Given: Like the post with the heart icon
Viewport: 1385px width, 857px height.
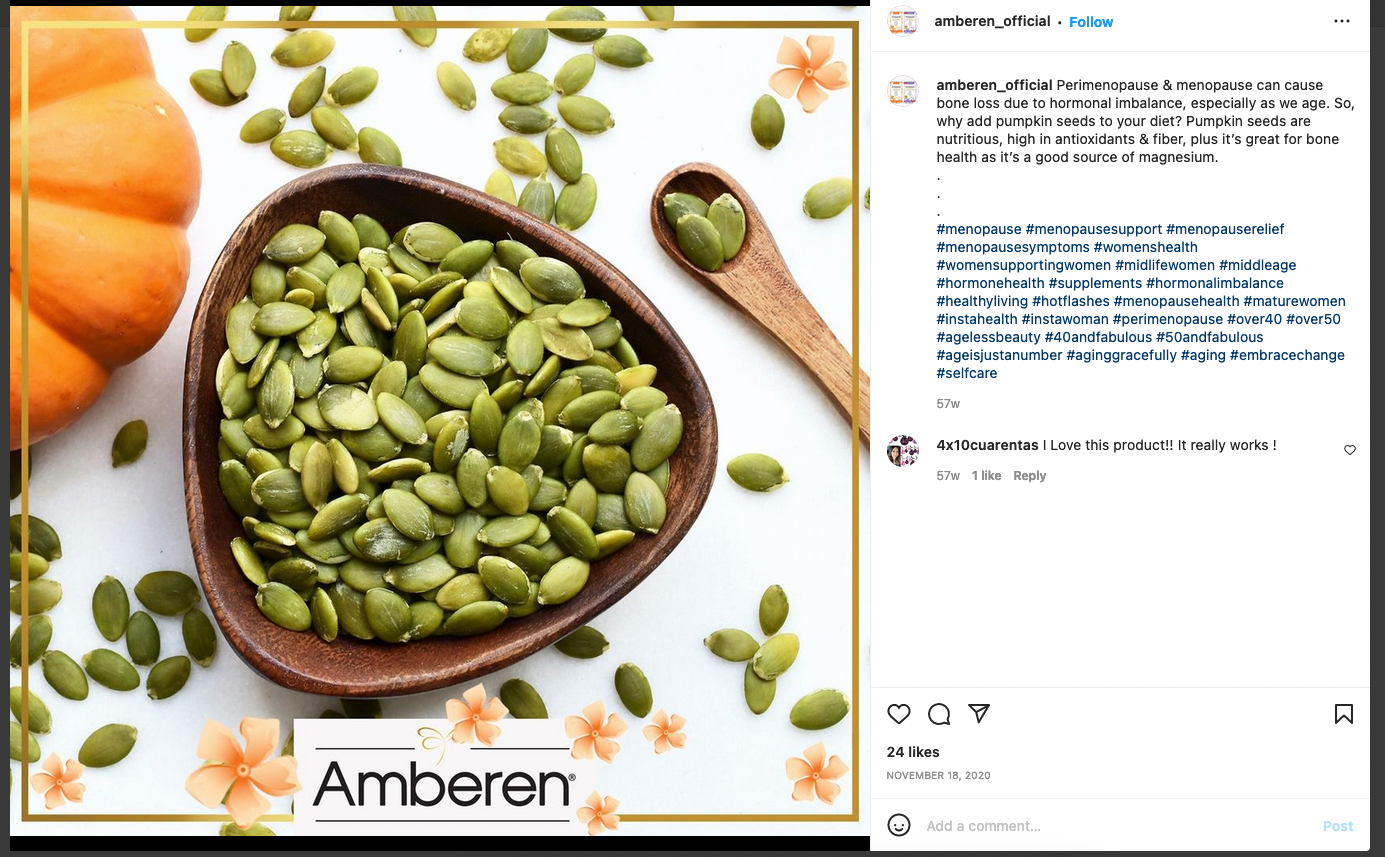Looking at the screenshot, I should (x=899, y=714).
